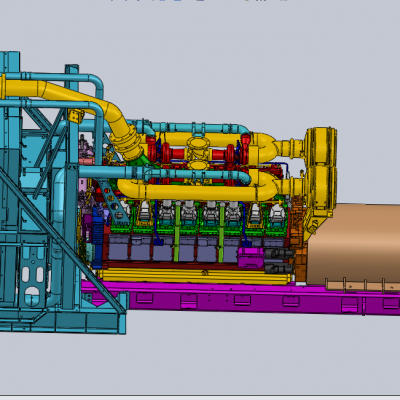Select the upper cyan coolant pipe above the engine

(193, 127)
